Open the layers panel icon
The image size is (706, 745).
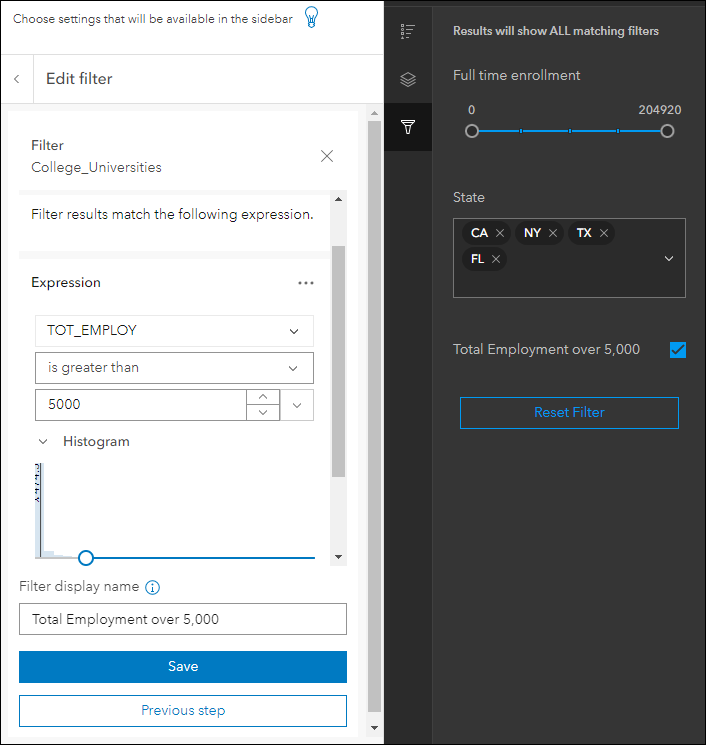point(408,79)
